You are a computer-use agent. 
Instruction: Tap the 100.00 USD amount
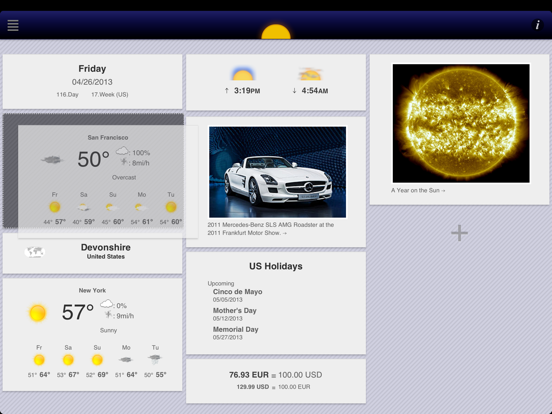[x=300, y=375]
